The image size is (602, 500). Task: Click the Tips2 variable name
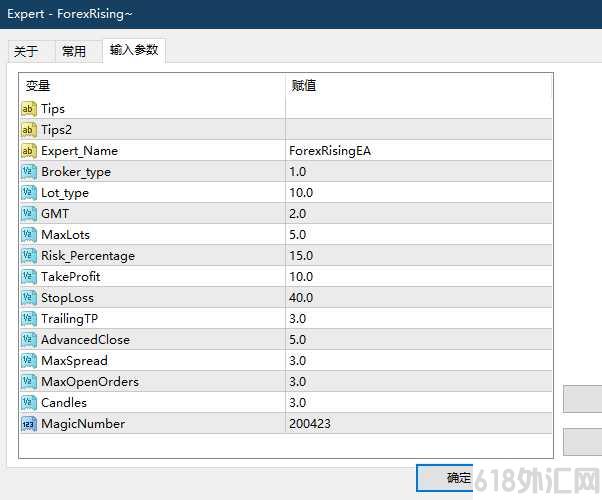pyautogui.click(x=56, y=130)
